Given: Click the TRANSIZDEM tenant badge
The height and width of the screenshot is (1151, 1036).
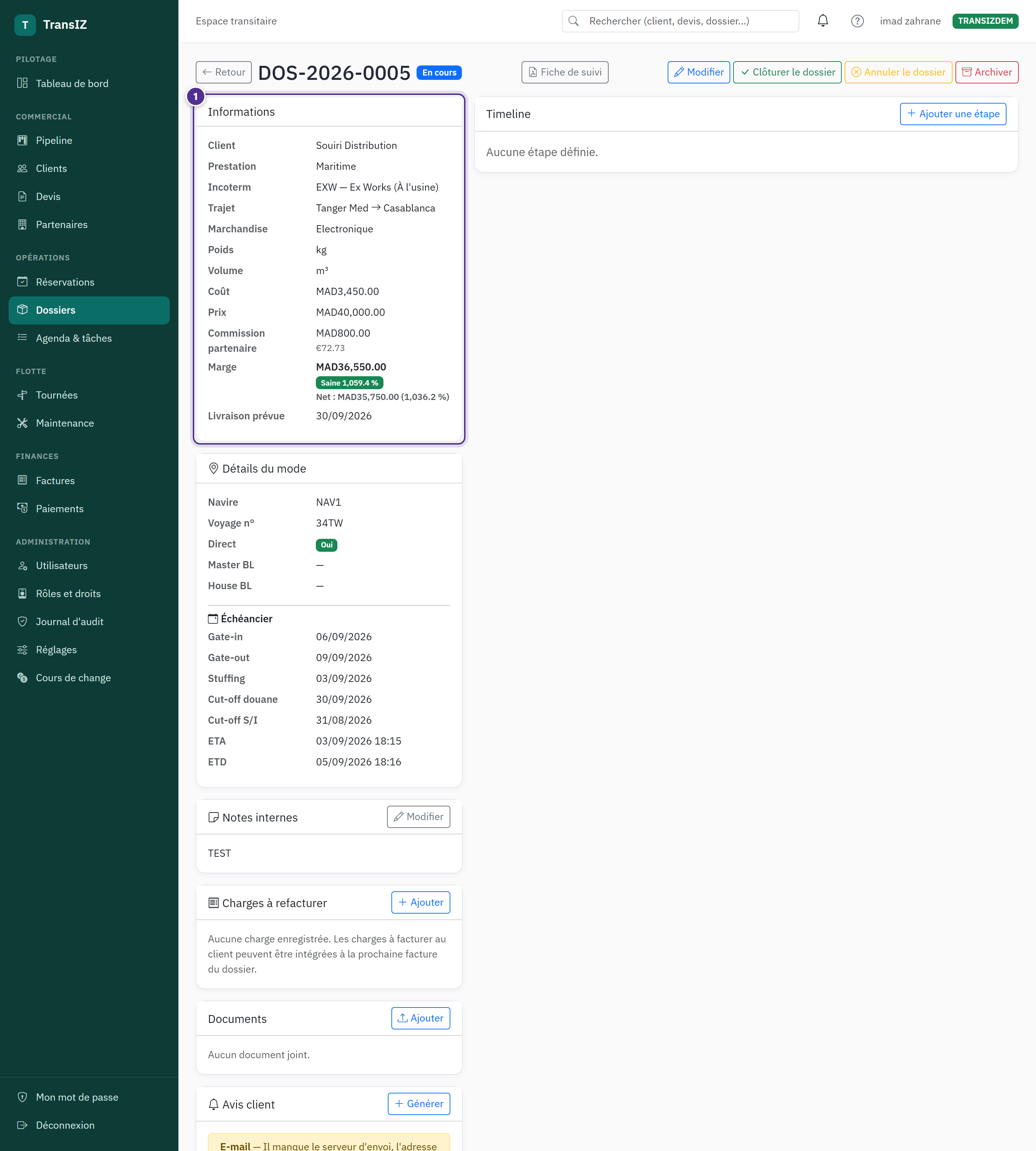Looking at the screenshot, I should pyautogui.click(x=985, y=21).
